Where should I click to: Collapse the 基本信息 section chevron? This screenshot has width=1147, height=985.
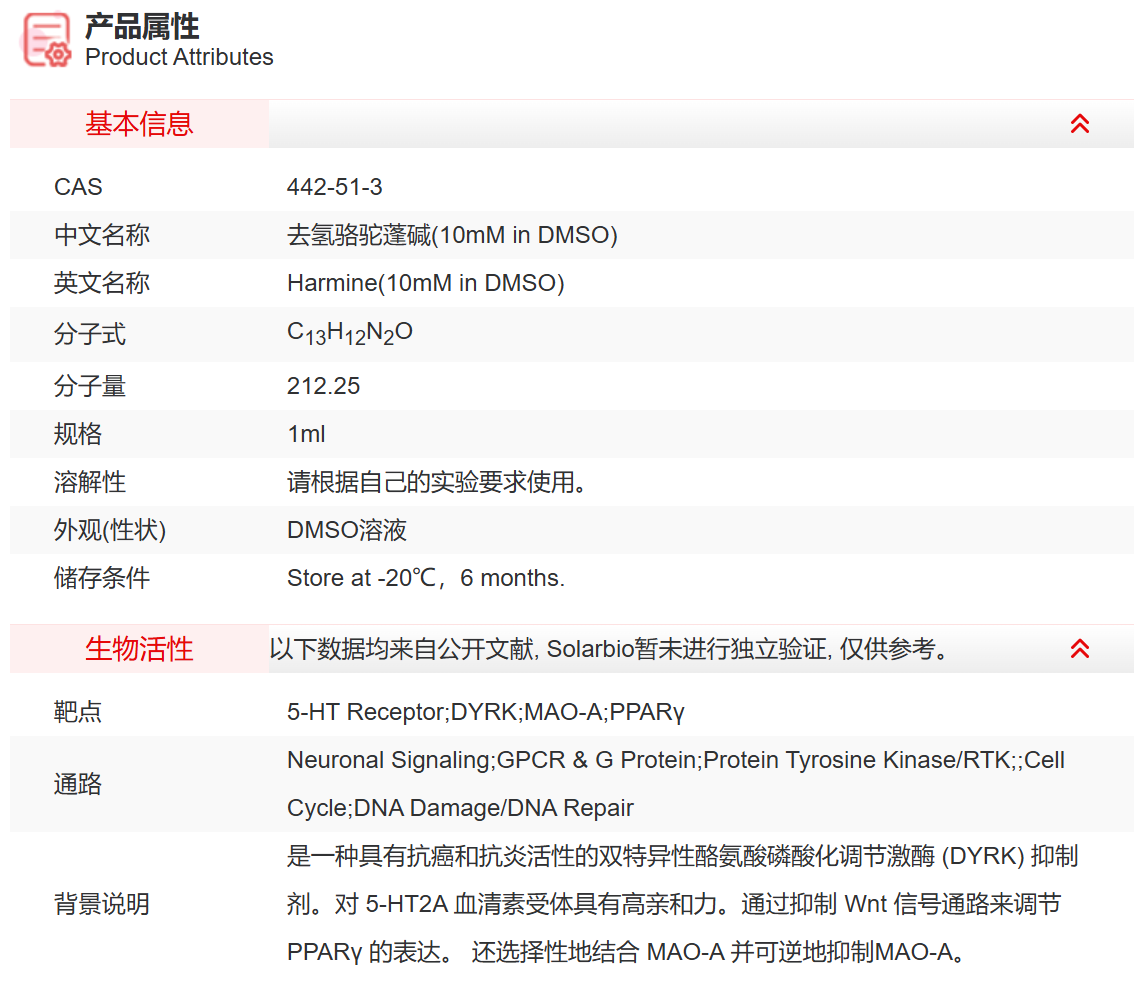[1079, 123]
